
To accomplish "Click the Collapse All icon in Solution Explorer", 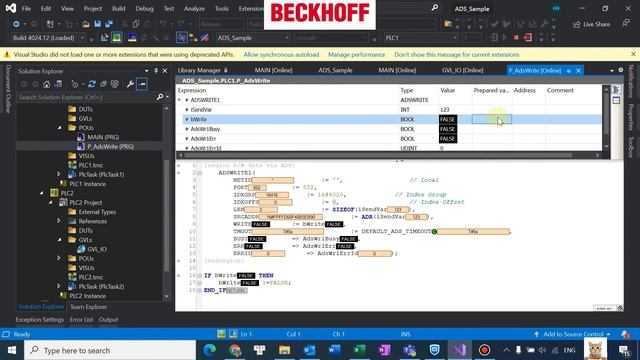I will [103, 84].
